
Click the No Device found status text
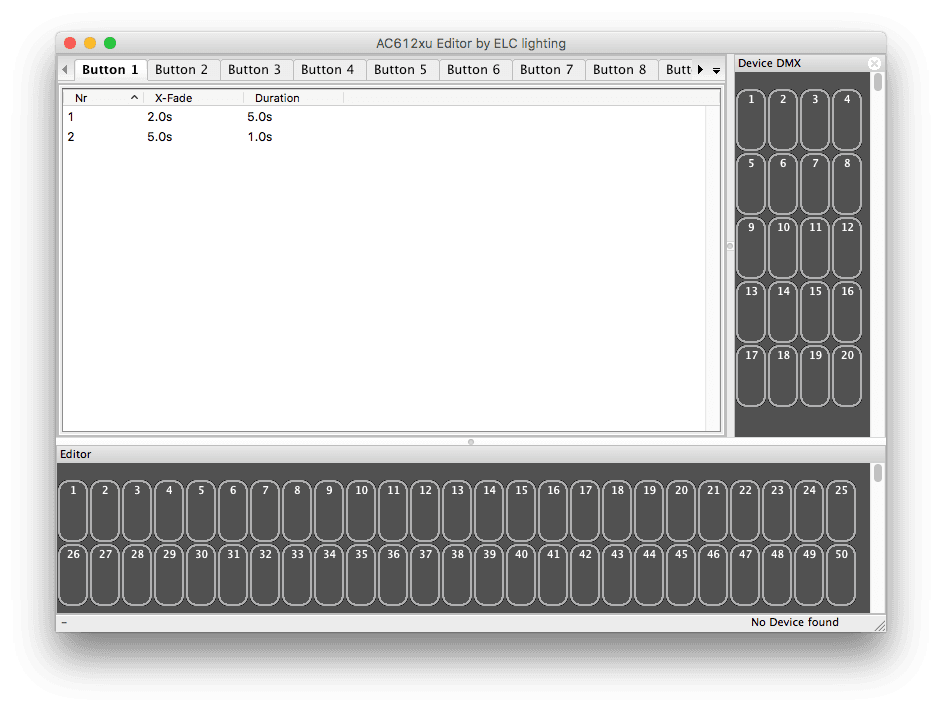coord(794,622)
